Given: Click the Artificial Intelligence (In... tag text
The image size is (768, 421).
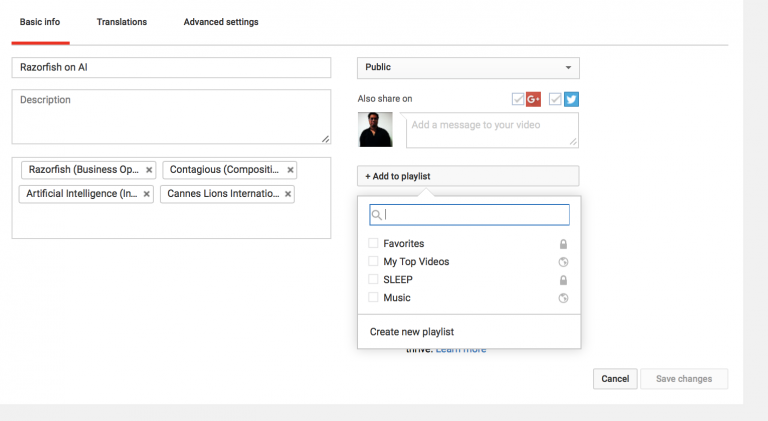Looking at the screenshot, I should pyautogui.click(x=81, y=193).
